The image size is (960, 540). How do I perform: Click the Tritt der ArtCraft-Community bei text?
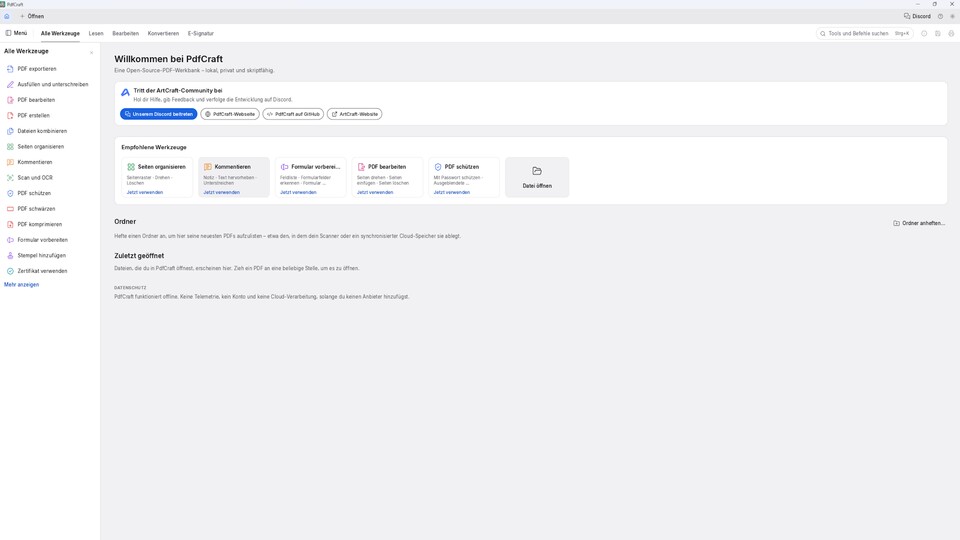178,91
